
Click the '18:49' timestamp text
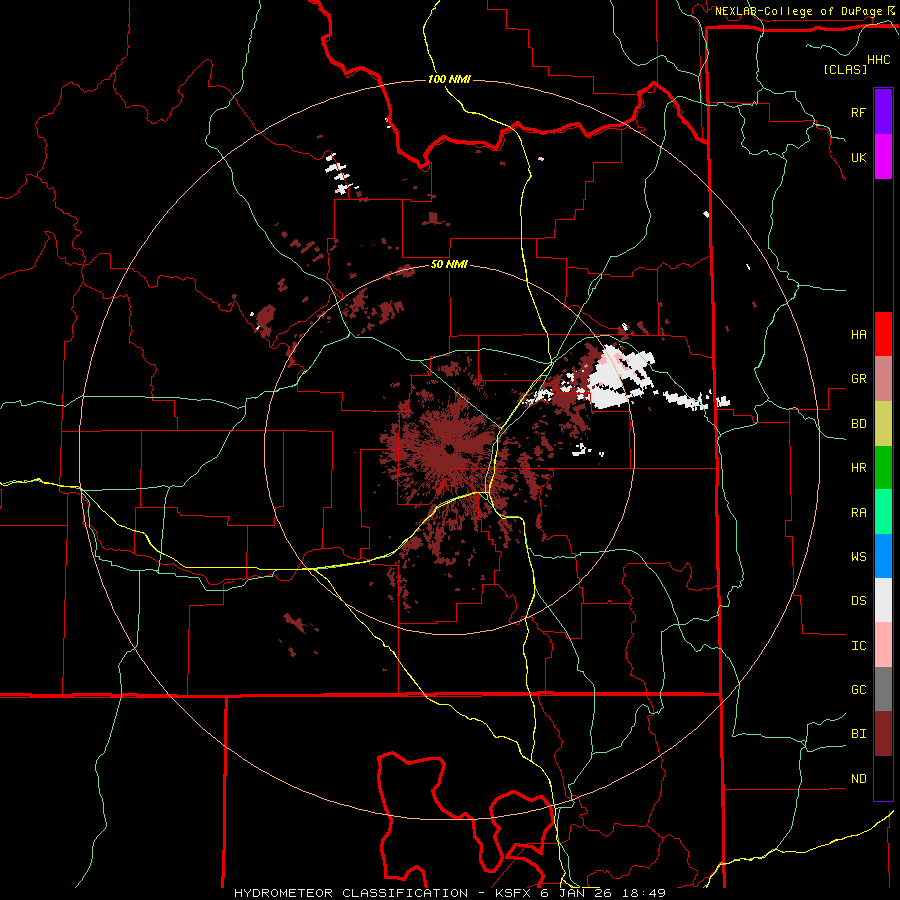click(643, 893)
